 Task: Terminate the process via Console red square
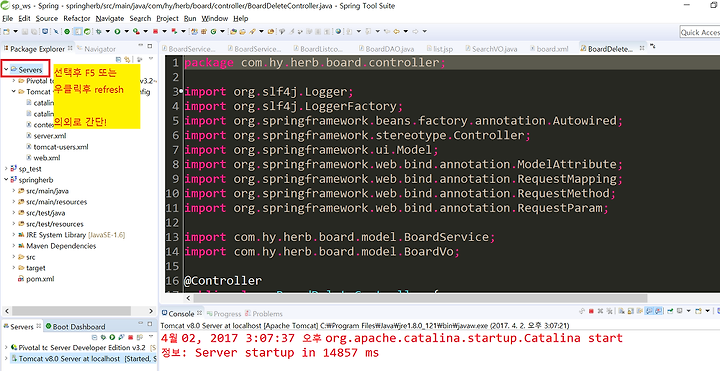[x=591, y=311]
